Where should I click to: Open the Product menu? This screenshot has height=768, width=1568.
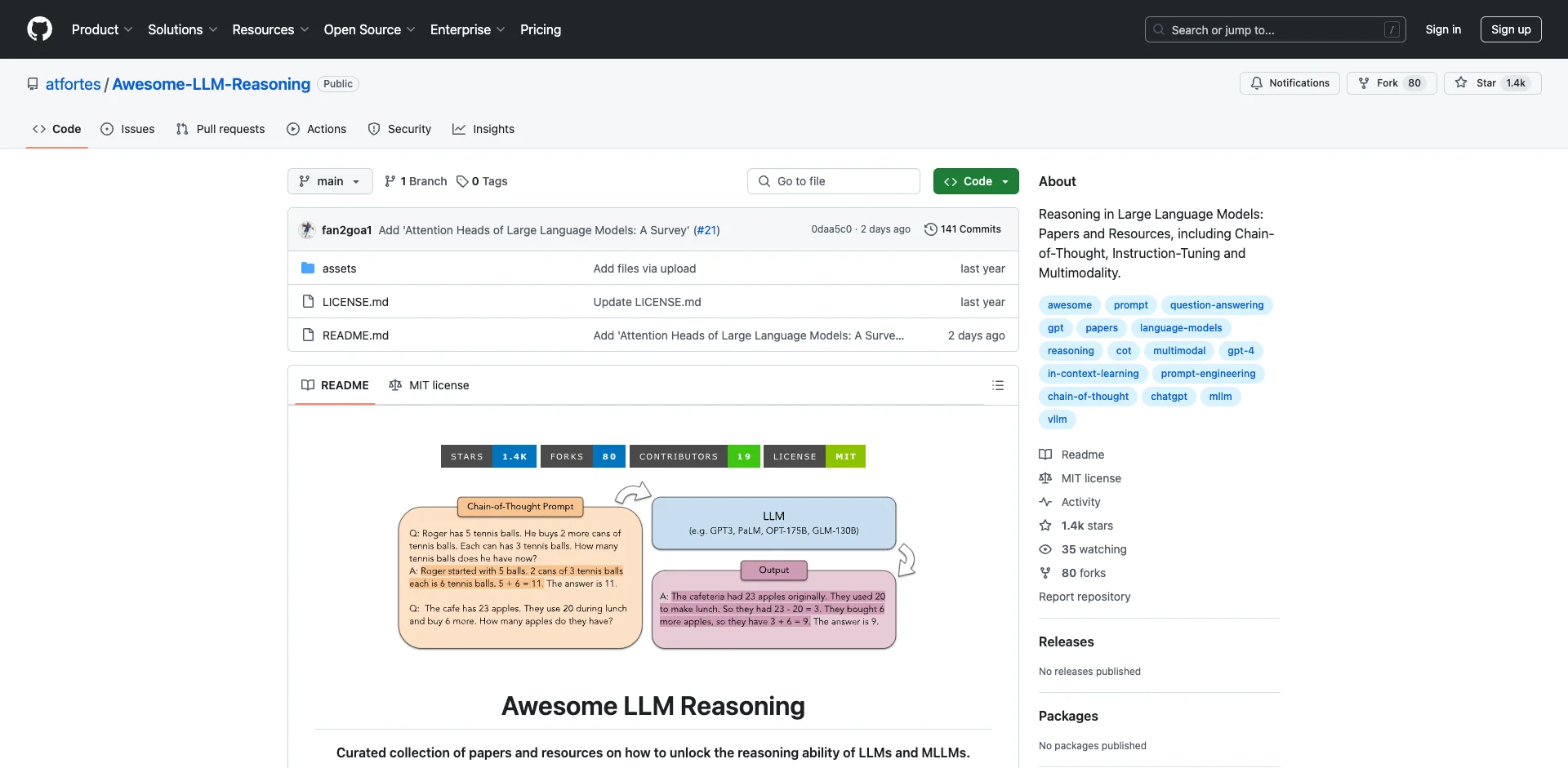click(x=102, y=29)
